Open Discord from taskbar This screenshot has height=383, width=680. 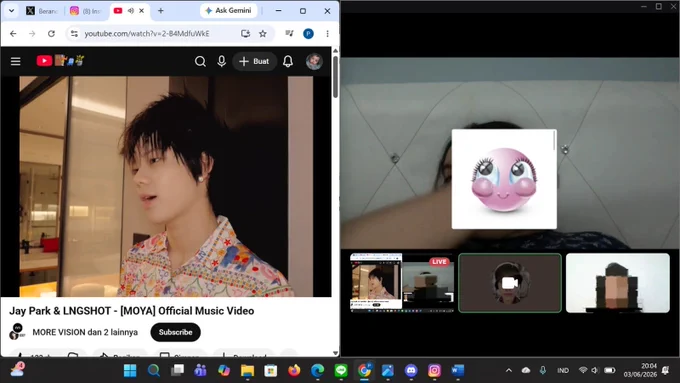(x=411, y=370)
